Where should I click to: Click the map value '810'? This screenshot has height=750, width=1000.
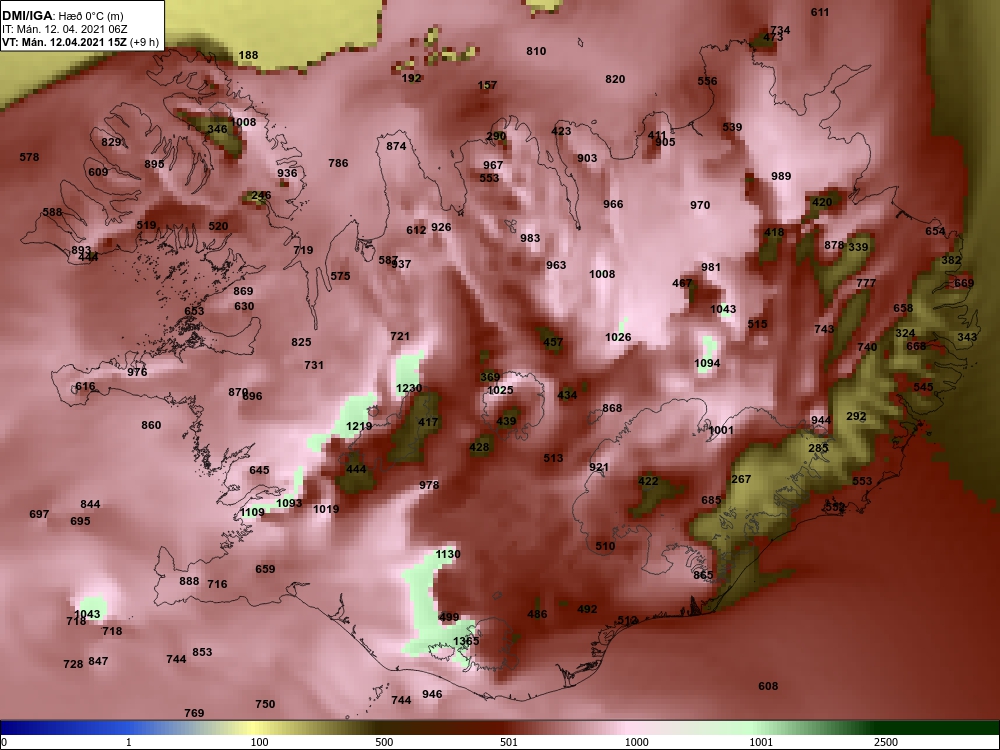536,52
